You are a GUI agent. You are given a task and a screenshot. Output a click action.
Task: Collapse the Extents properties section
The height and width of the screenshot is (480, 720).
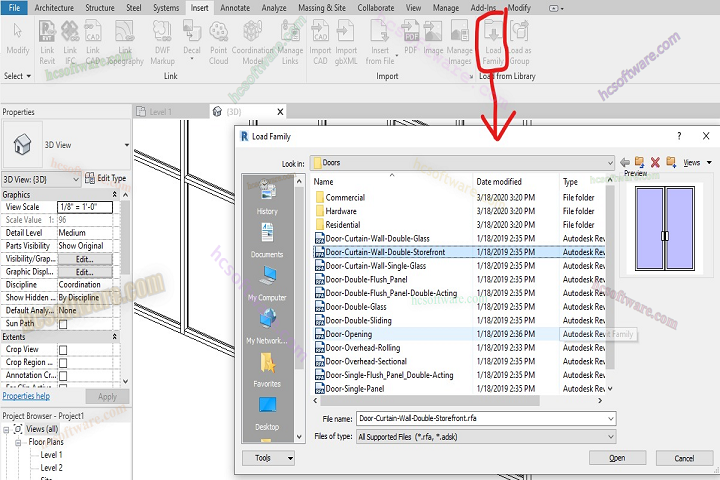[115, 337]
